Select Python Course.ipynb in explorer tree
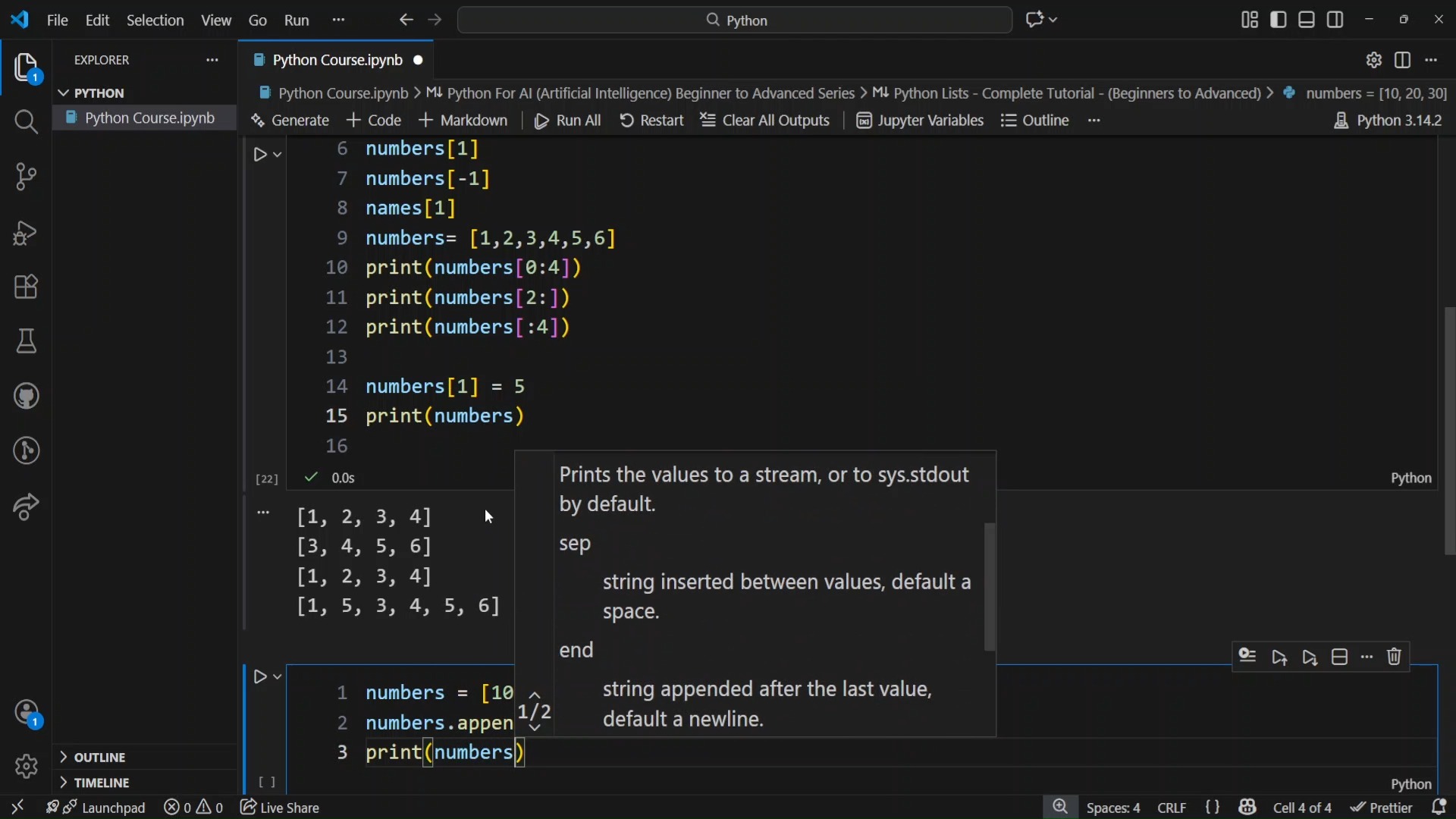Image resolution: width=1456 pixels, height=819 pixels. 144,119
